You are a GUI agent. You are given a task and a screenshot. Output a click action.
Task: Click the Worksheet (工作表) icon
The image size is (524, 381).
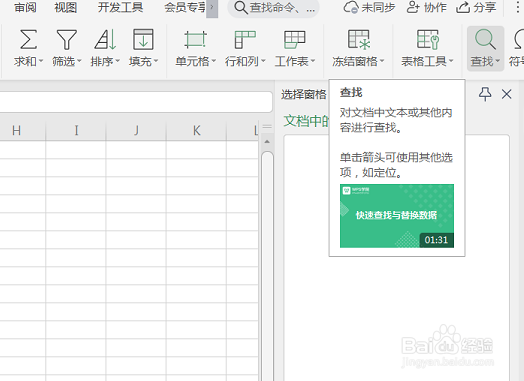tap(294, 39)
